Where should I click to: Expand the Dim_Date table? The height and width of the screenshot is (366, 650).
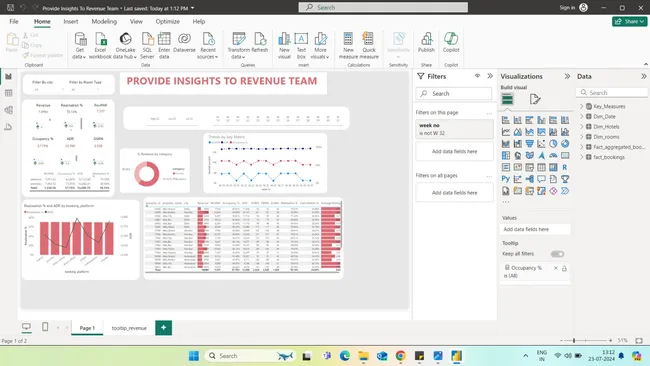[582, 116]
